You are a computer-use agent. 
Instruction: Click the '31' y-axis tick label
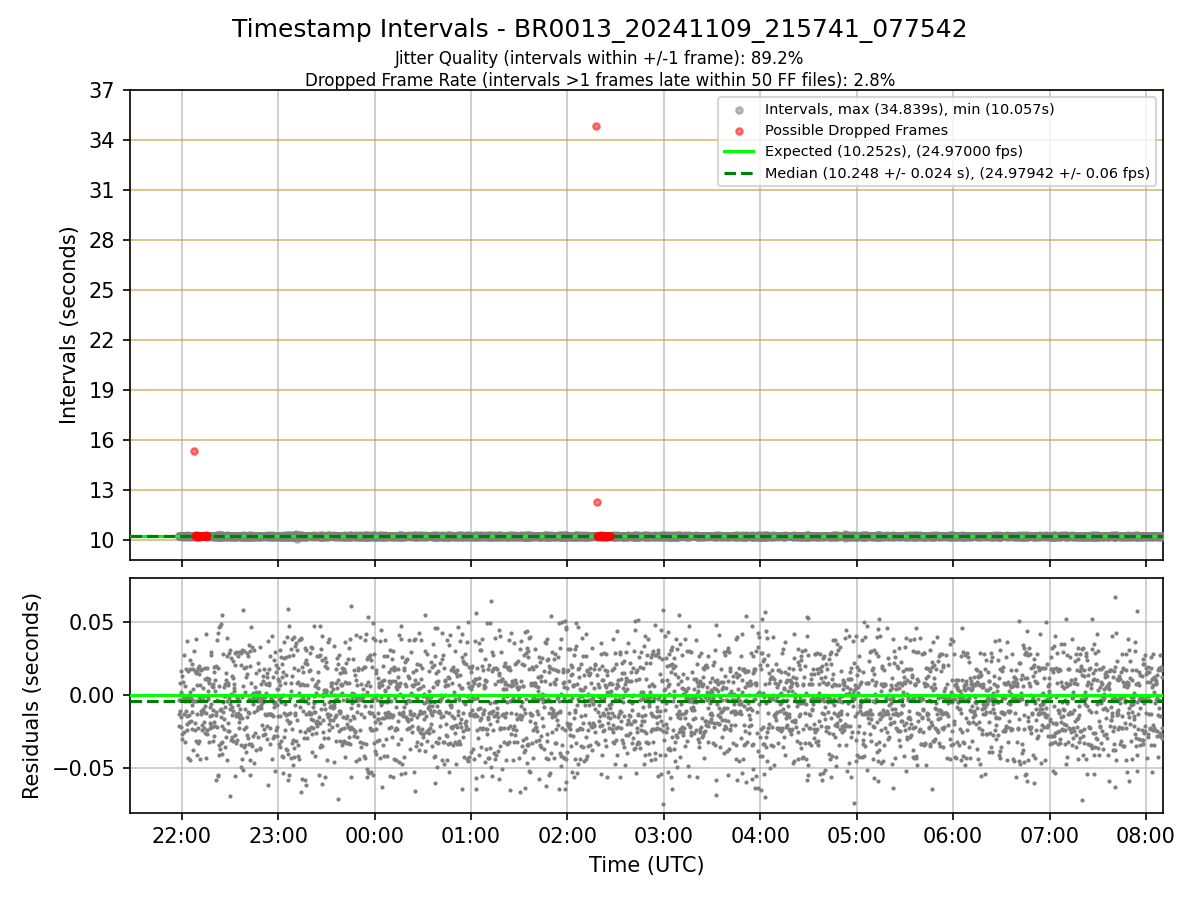click(x=103, y=191)
